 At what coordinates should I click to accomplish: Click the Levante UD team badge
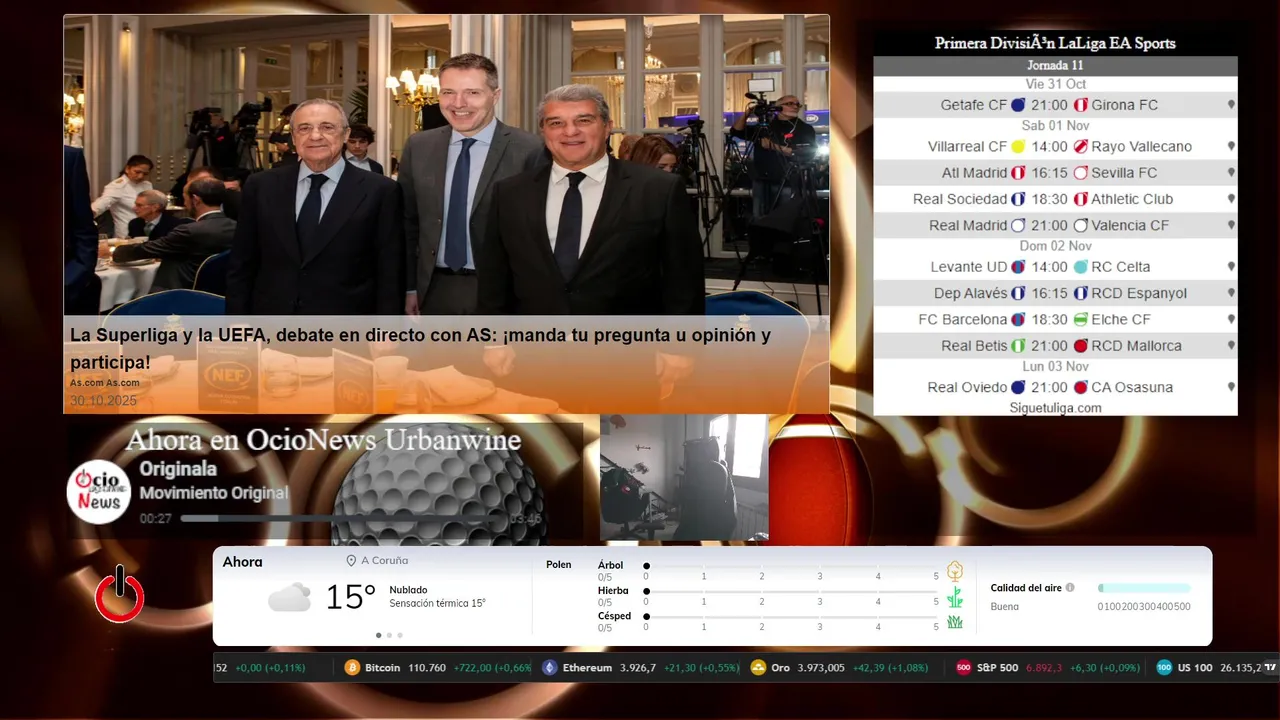tap(1018, 267)
